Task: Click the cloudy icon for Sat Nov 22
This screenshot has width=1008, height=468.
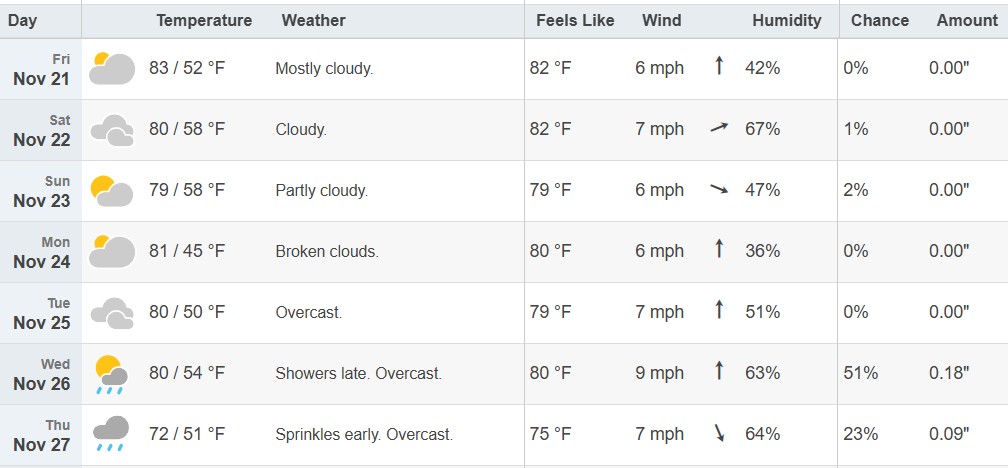Action: [112, 130]
